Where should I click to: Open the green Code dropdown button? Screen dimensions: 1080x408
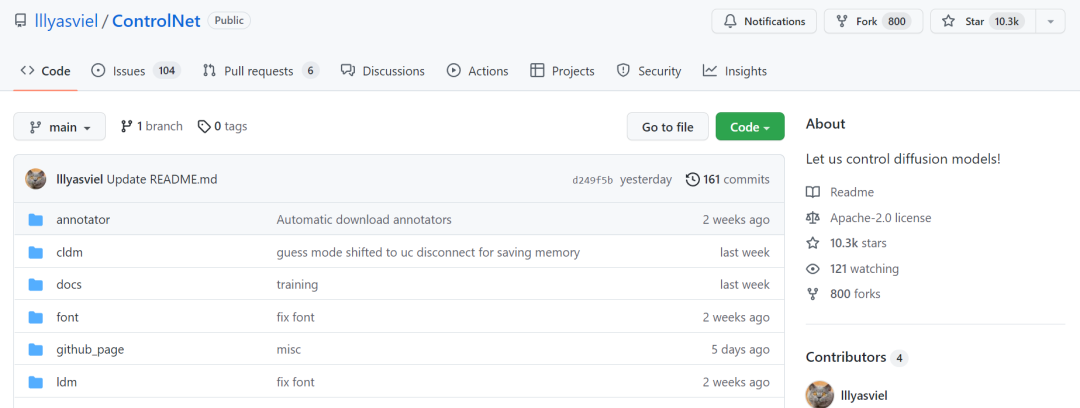click(749, 127)
